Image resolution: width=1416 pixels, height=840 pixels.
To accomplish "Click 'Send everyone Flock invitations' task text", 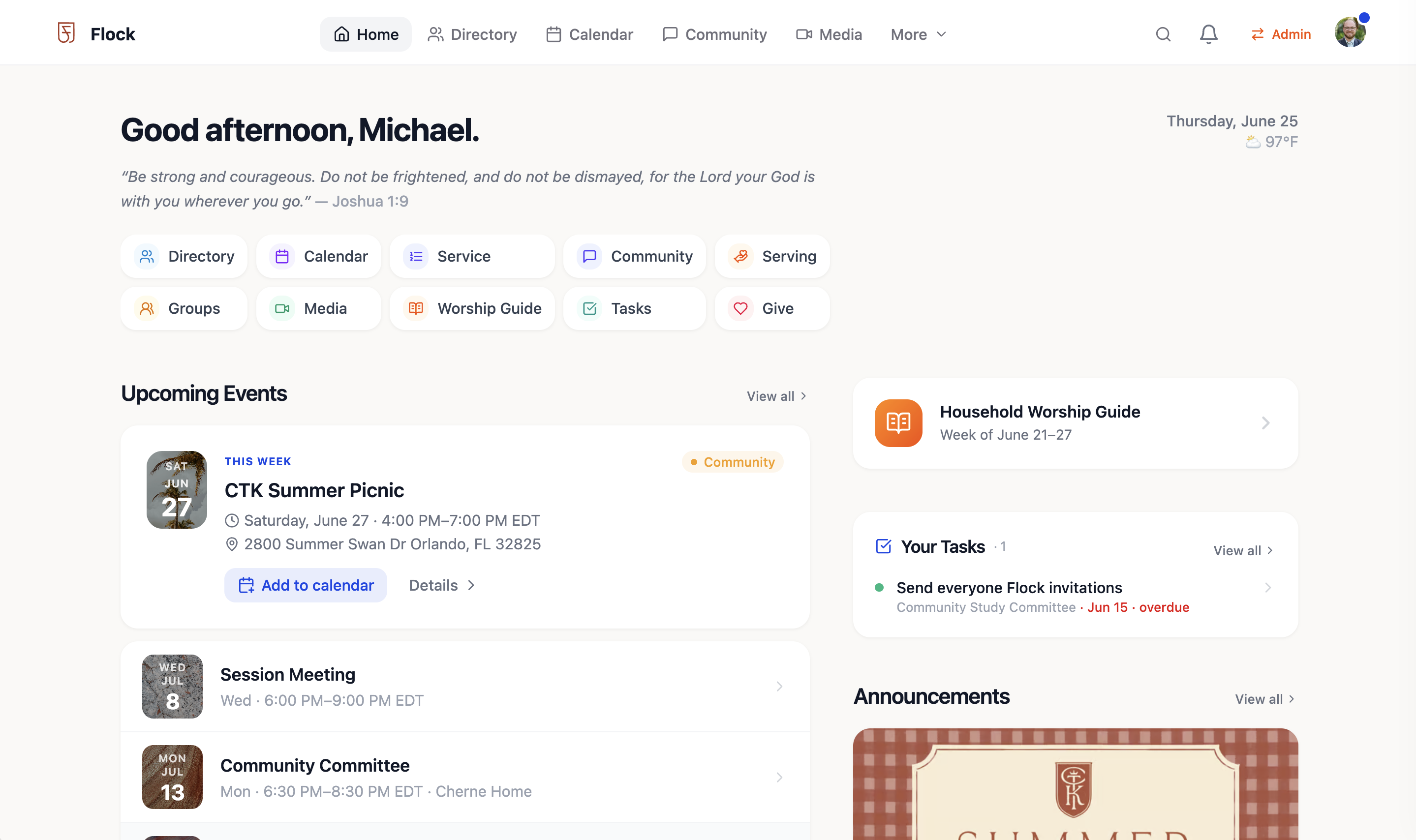I will [x=1010, y=588].
